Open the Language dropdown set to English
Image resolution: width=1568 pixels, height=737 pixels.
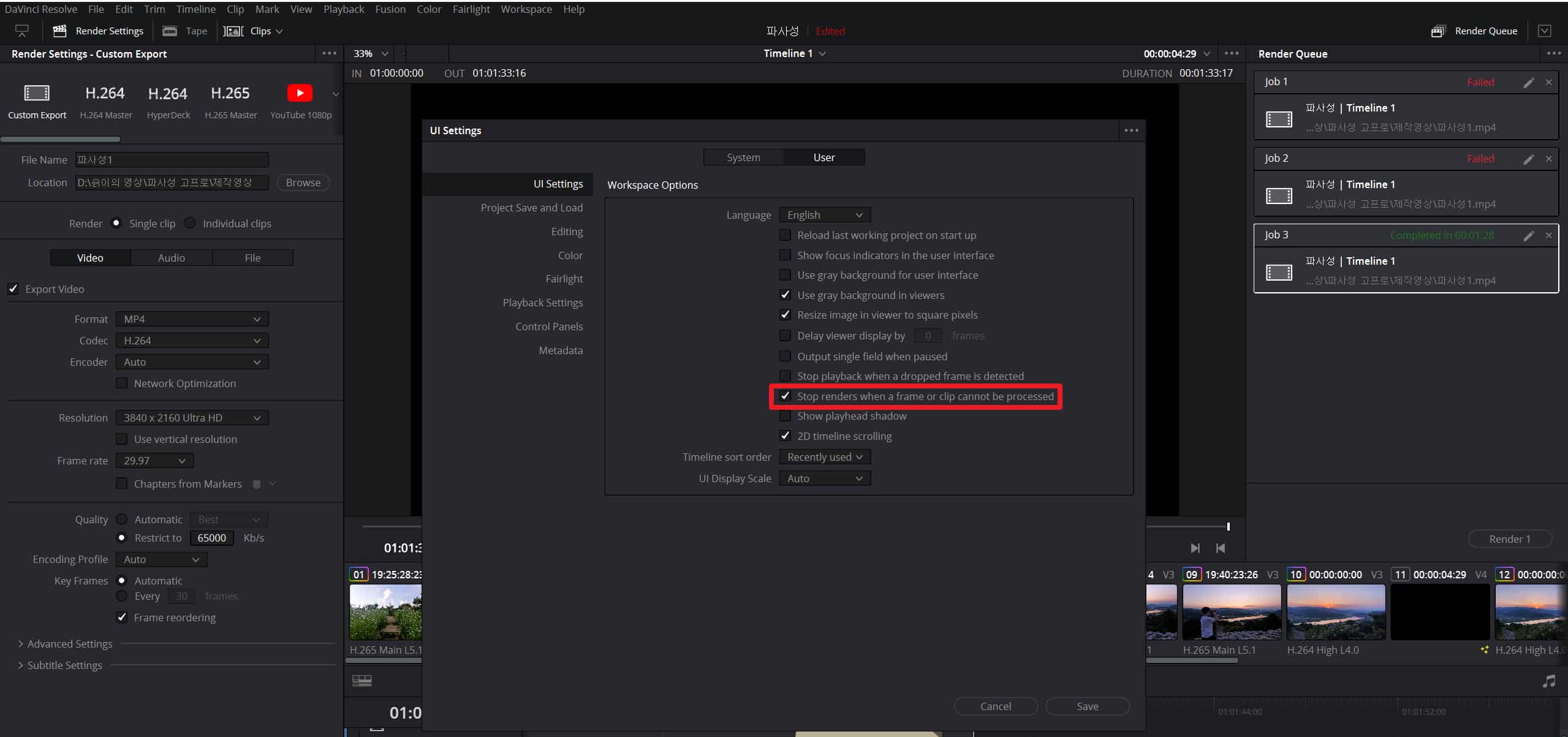point(824,215)
